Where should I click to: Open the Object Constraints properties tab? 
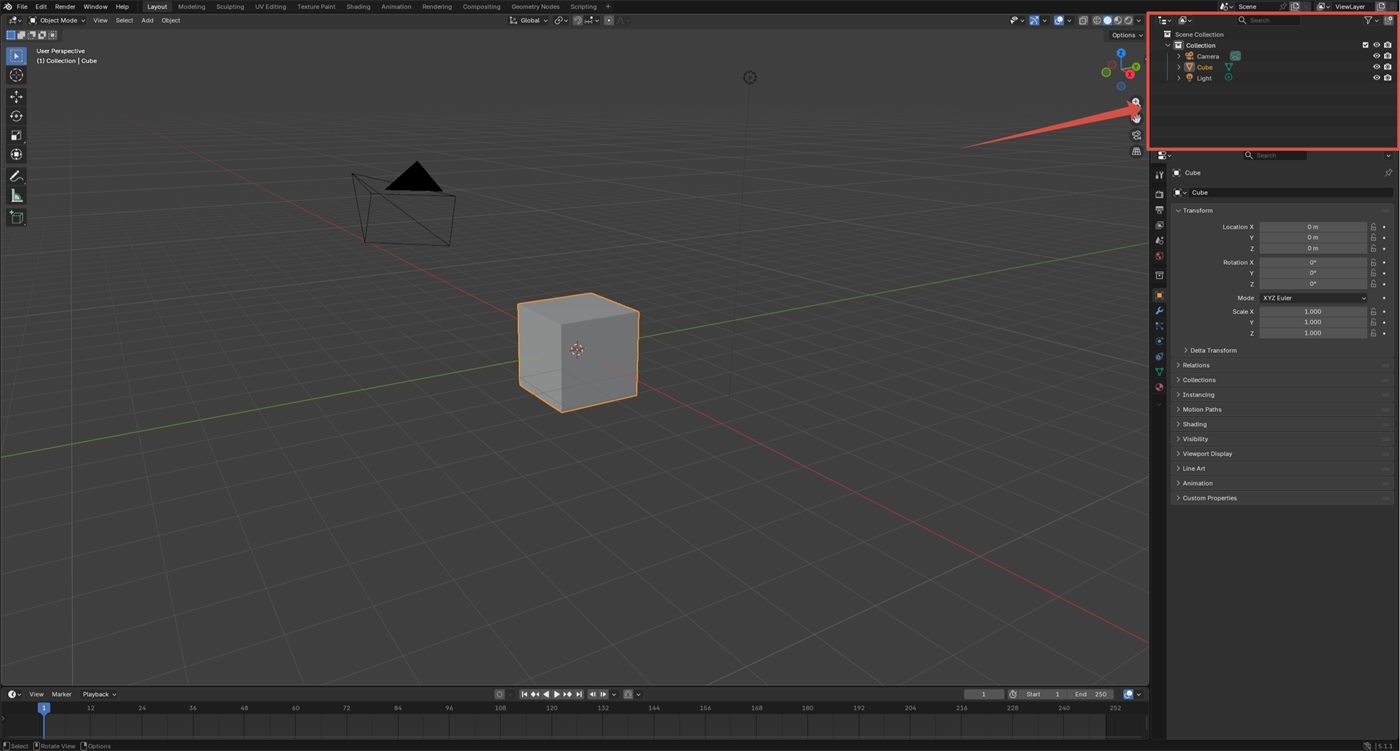[1159, 356]
